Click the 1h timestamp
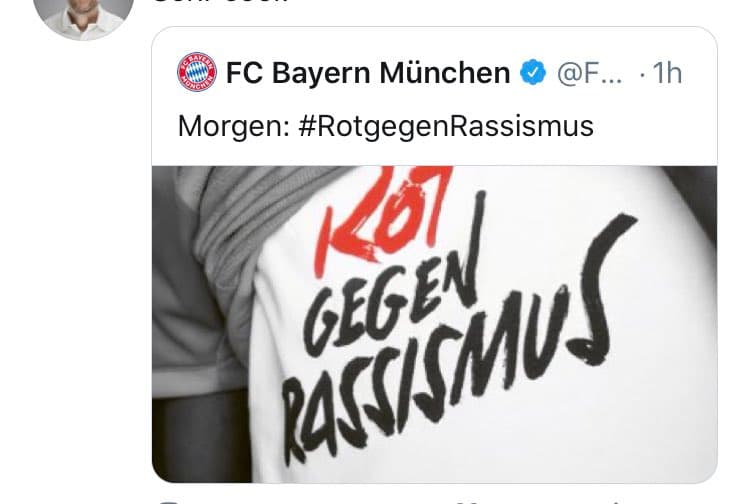 click(x=667, y=73)
